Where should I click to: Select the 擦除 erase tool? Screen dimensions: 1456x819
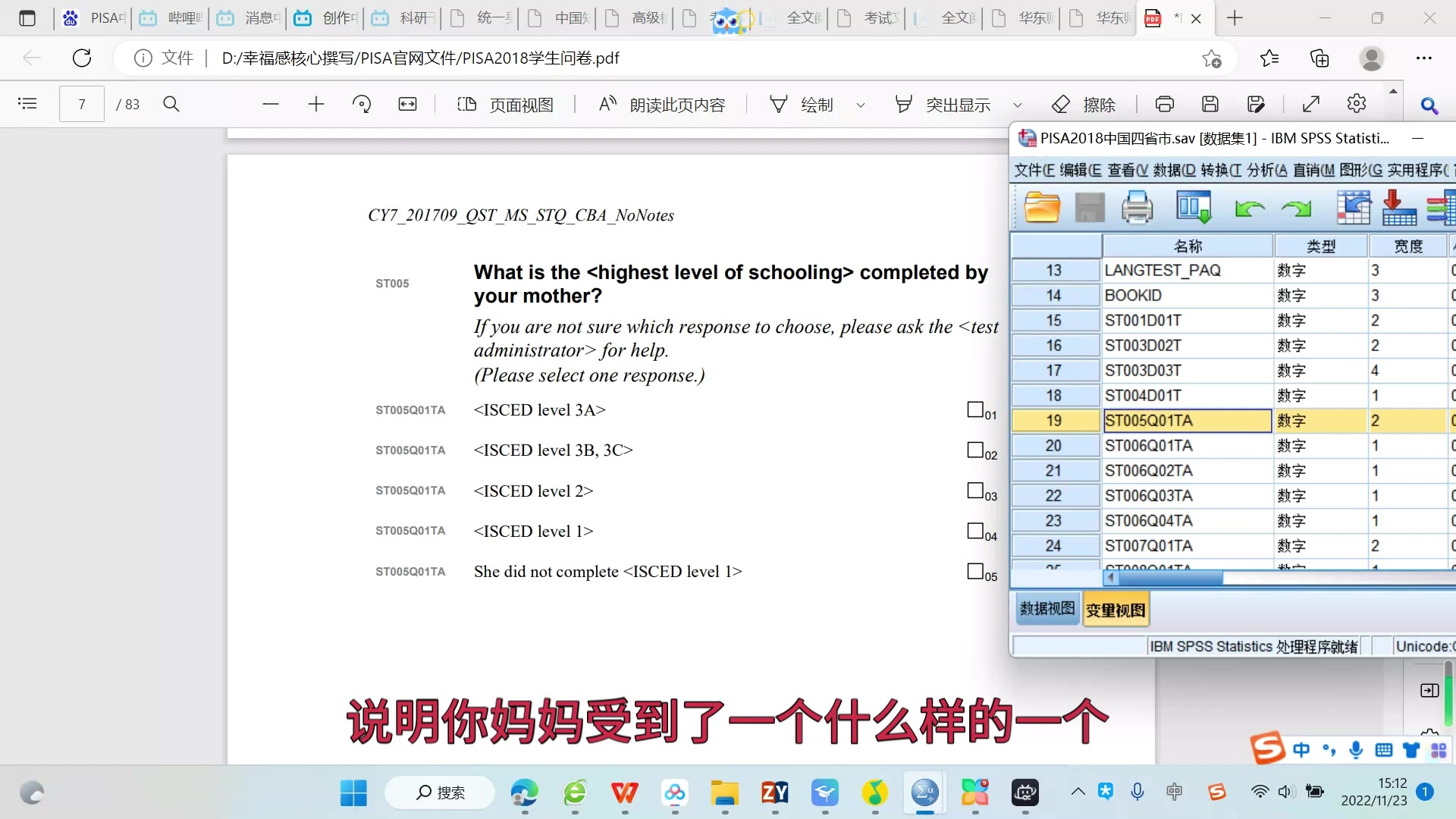click(1084, 104)
